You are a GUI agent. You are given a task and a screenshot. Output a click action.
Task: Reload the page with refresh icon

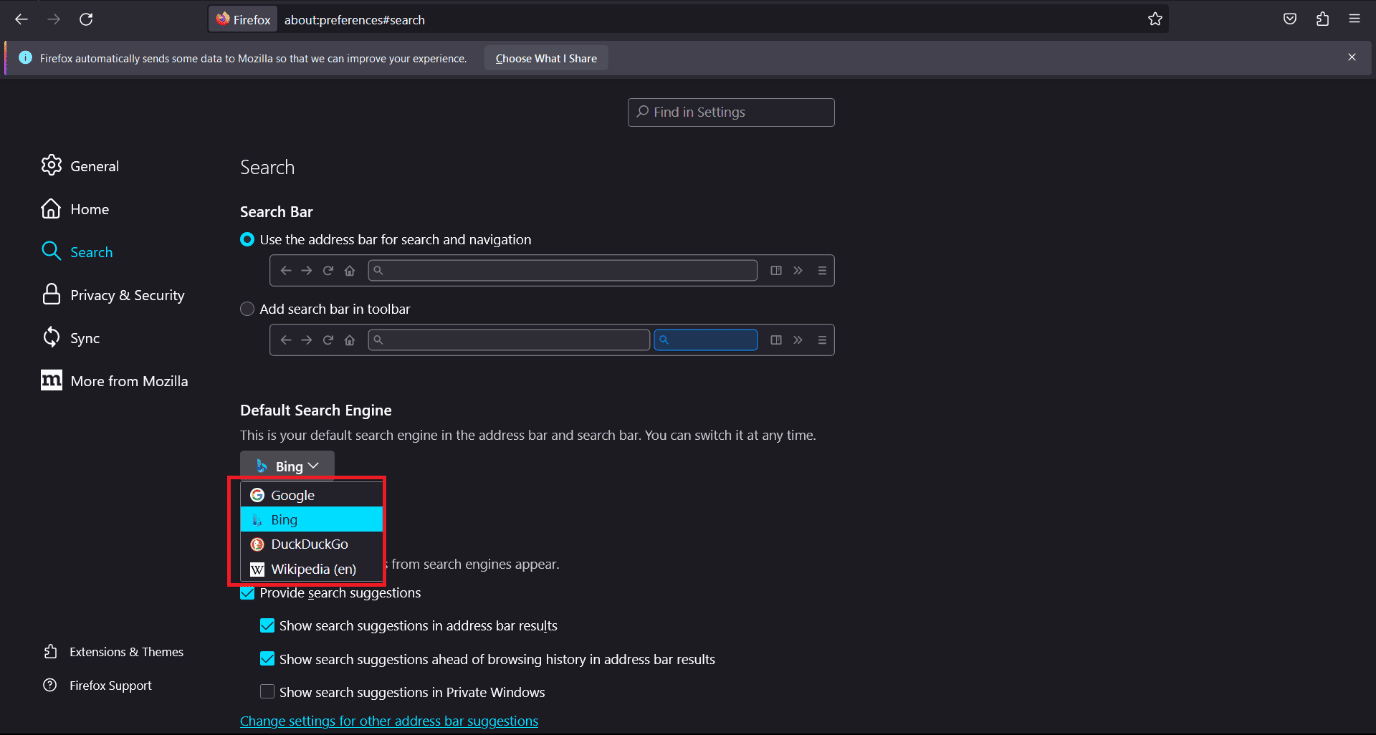coord(86,19)
